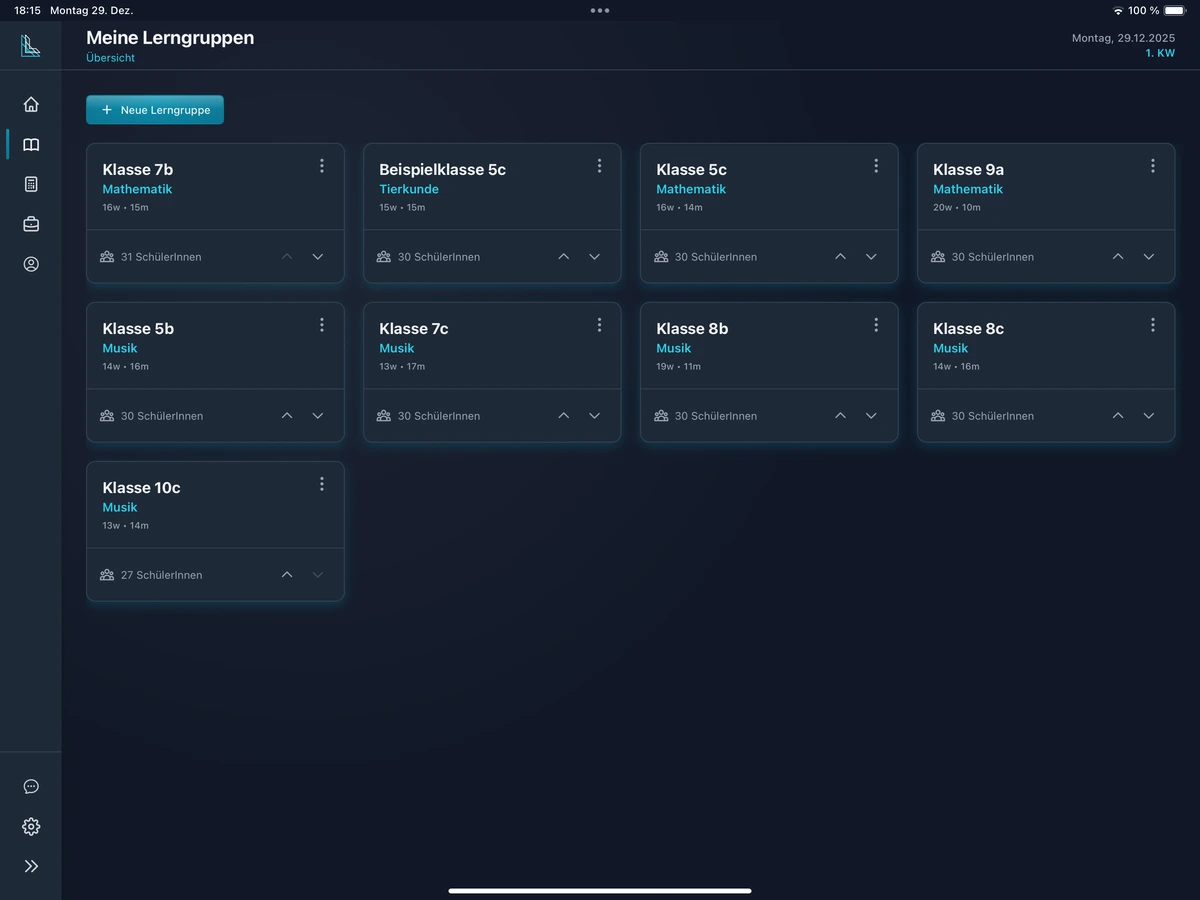This screenshot has height=900, width=1200.
Task: Expand sidebar with double chevron icon
Action: point(31,866)
